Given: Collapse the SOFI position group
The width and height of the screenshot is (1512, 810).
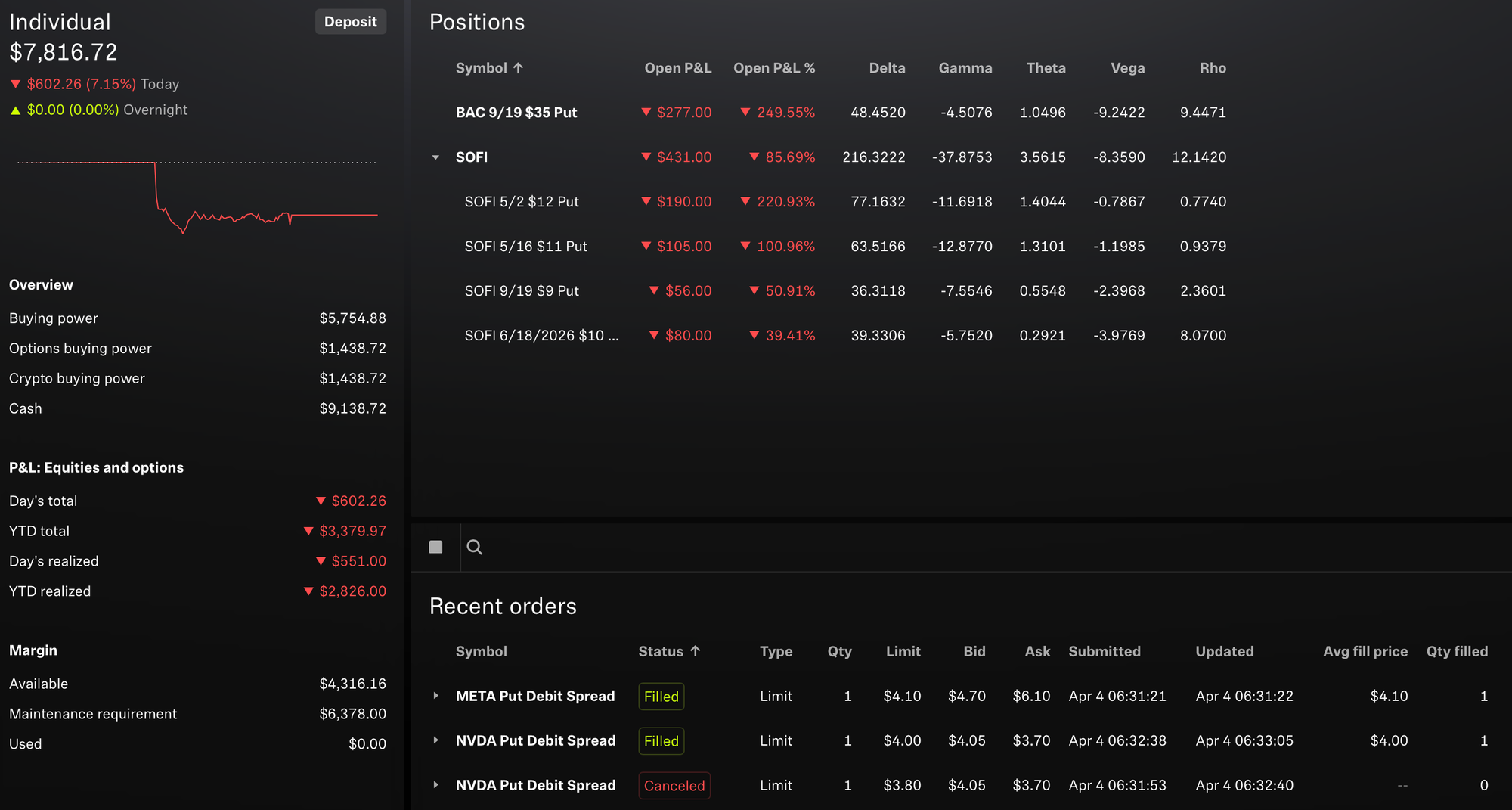Looking at the screenshot, I should click(435, 157).
